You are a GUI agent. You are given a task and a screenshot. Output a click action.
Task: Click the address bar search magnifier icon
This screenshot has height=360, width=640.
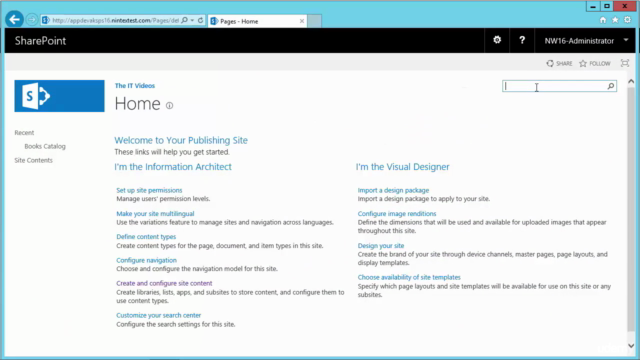(184, 20)
